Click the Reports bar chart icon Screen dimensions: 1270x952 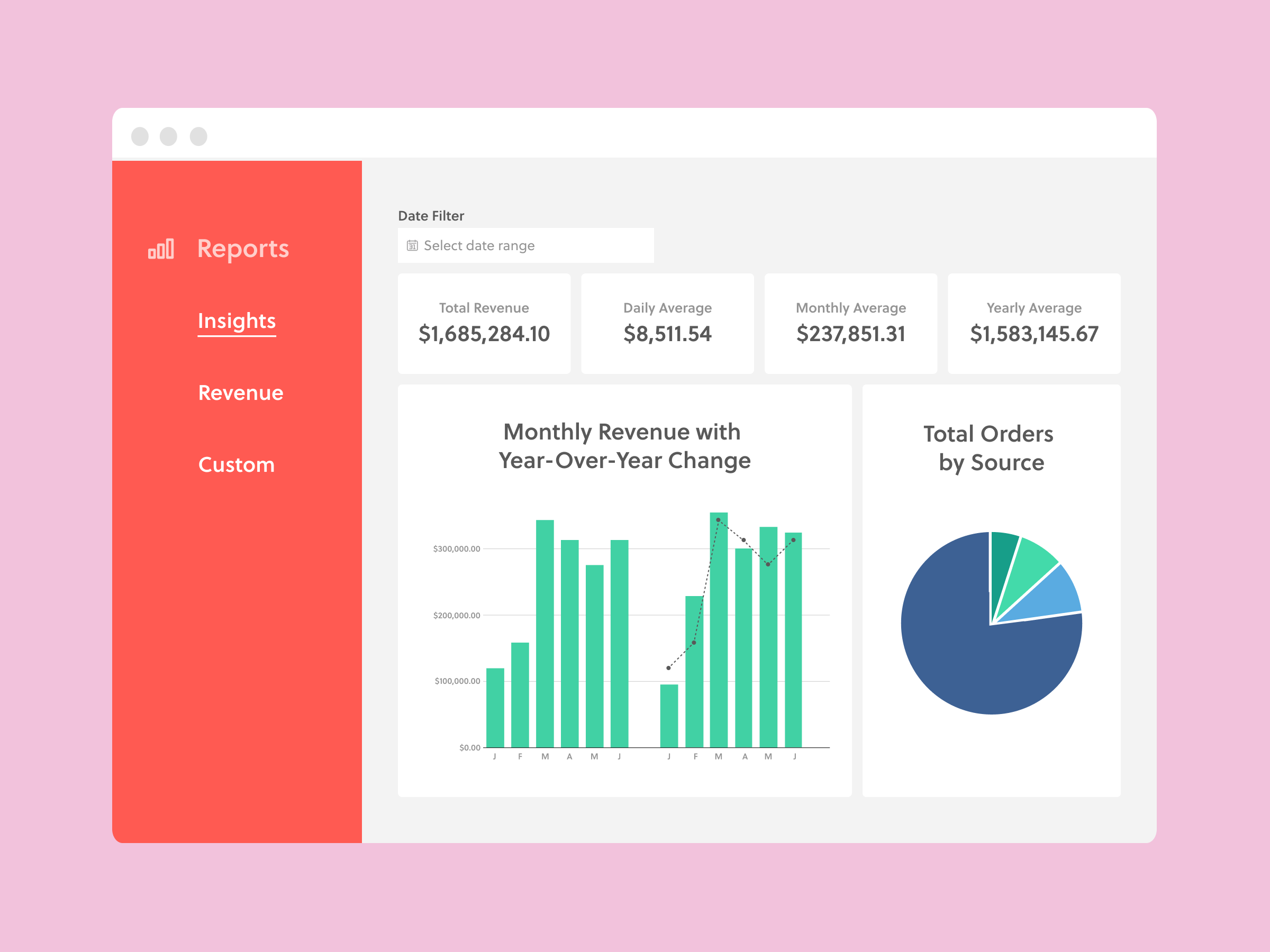tap(161, 249)
